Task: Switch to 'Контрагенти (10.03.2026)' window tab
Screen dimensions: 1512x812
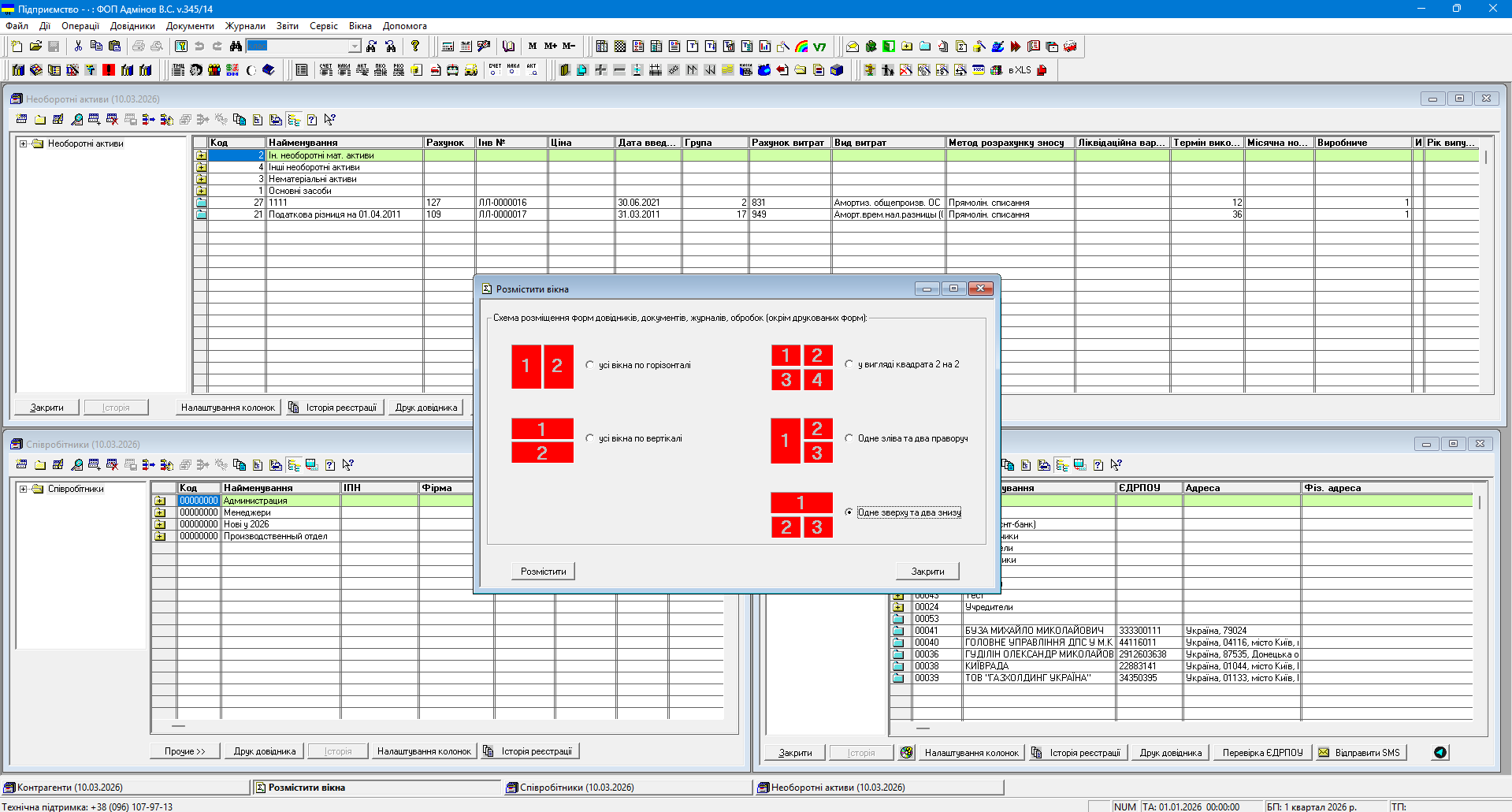Action: click(69, 788)
